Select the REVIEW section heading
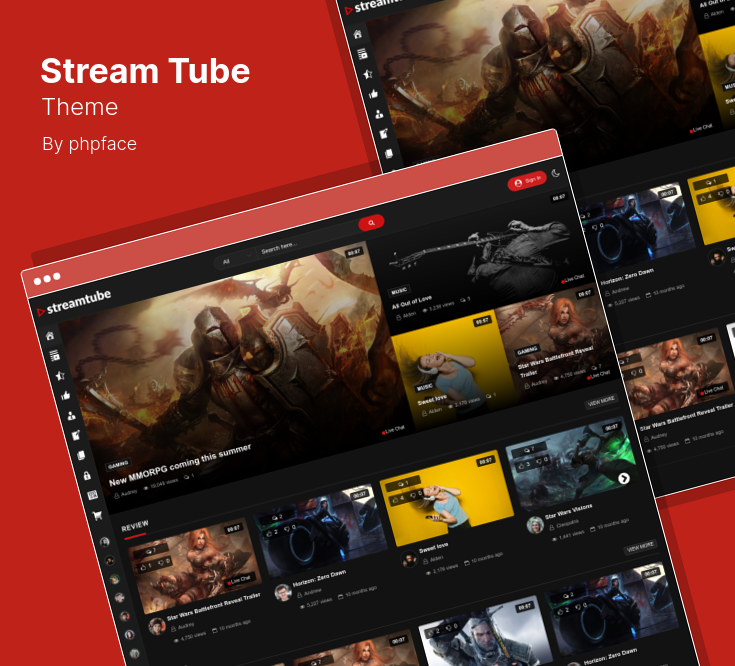Viewport: 735px width, 666px height. click(x=135, y=526)
